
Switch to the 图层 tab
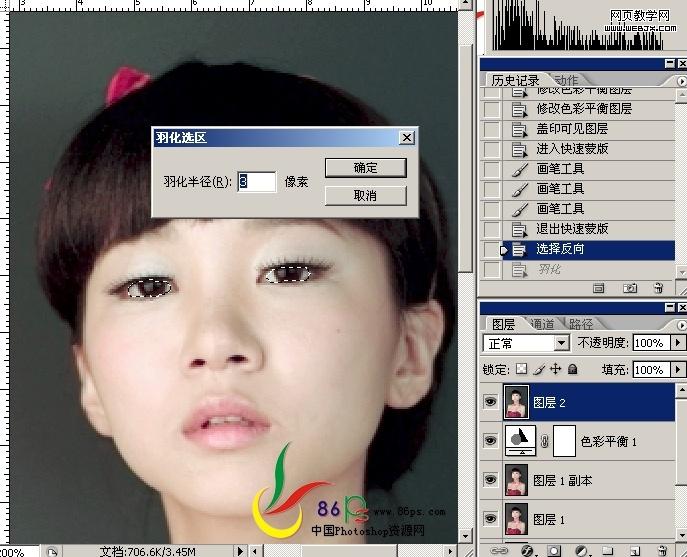coord(503,324)
